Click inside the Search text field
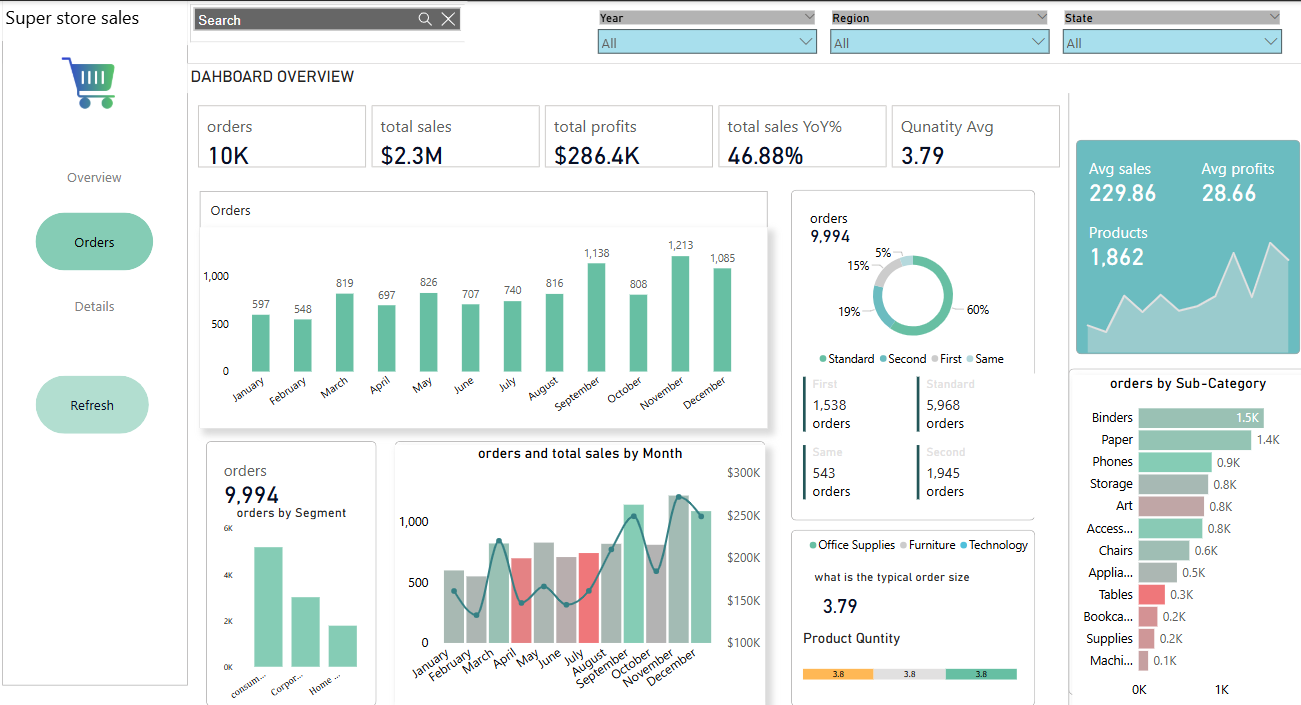Image resolution: width=1301 pixels, height=705 pixels. [305, 20]
